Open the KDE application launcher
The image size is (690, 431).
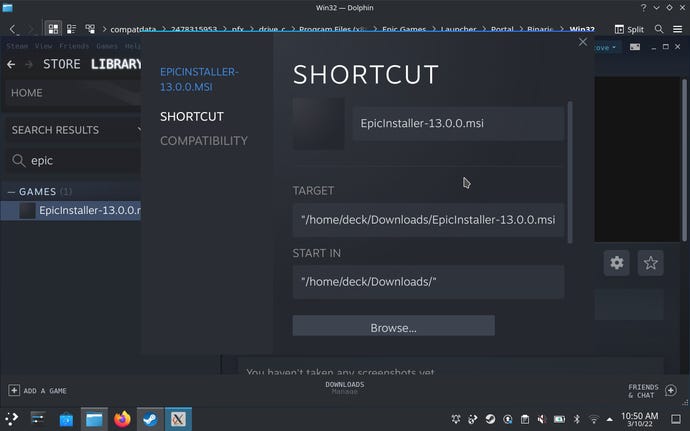pyautogui.click(x=12, y=419)
